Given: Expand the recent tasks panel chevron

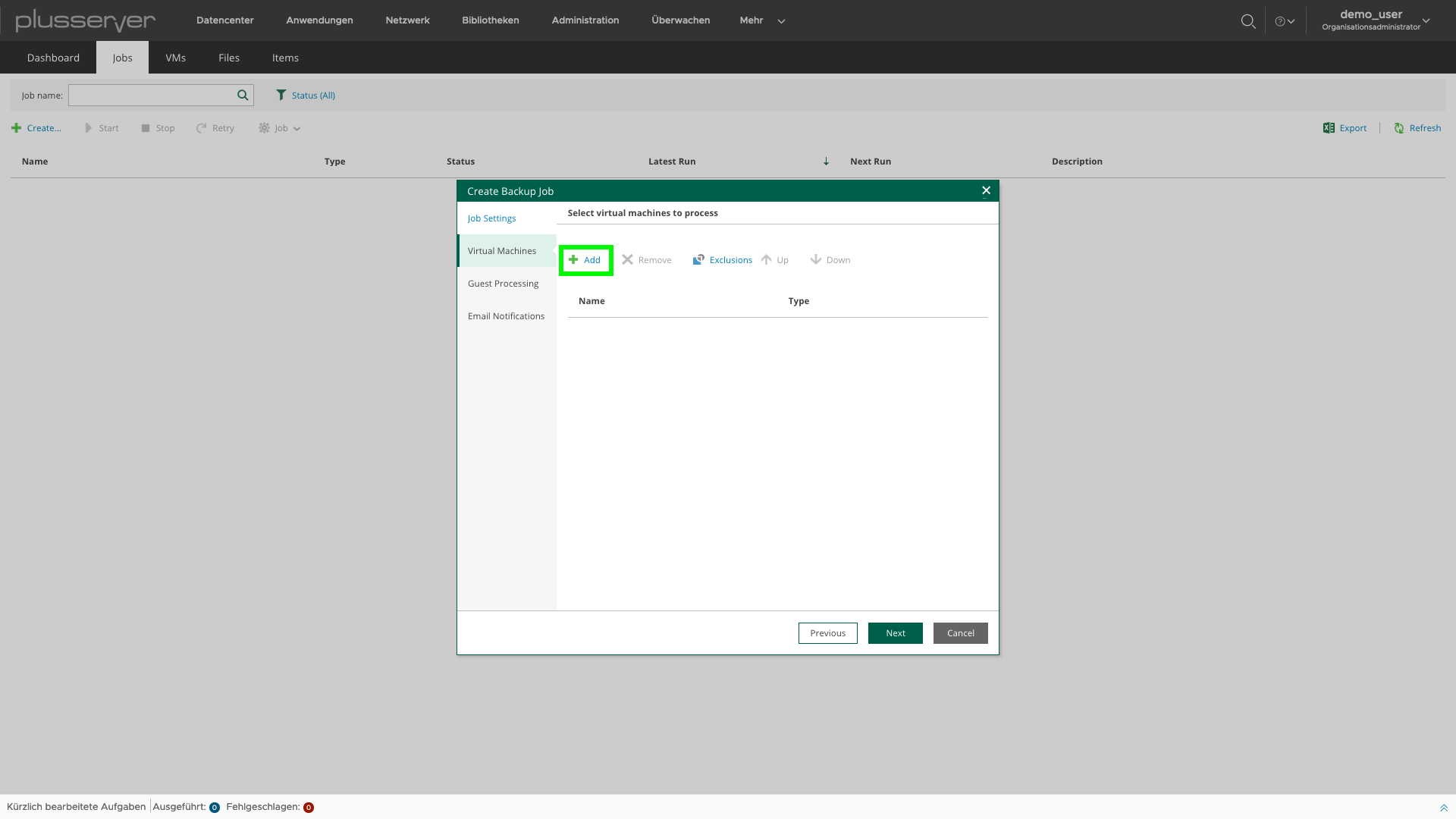Looking at the screenshot, I should click(x=1444, y=808).
